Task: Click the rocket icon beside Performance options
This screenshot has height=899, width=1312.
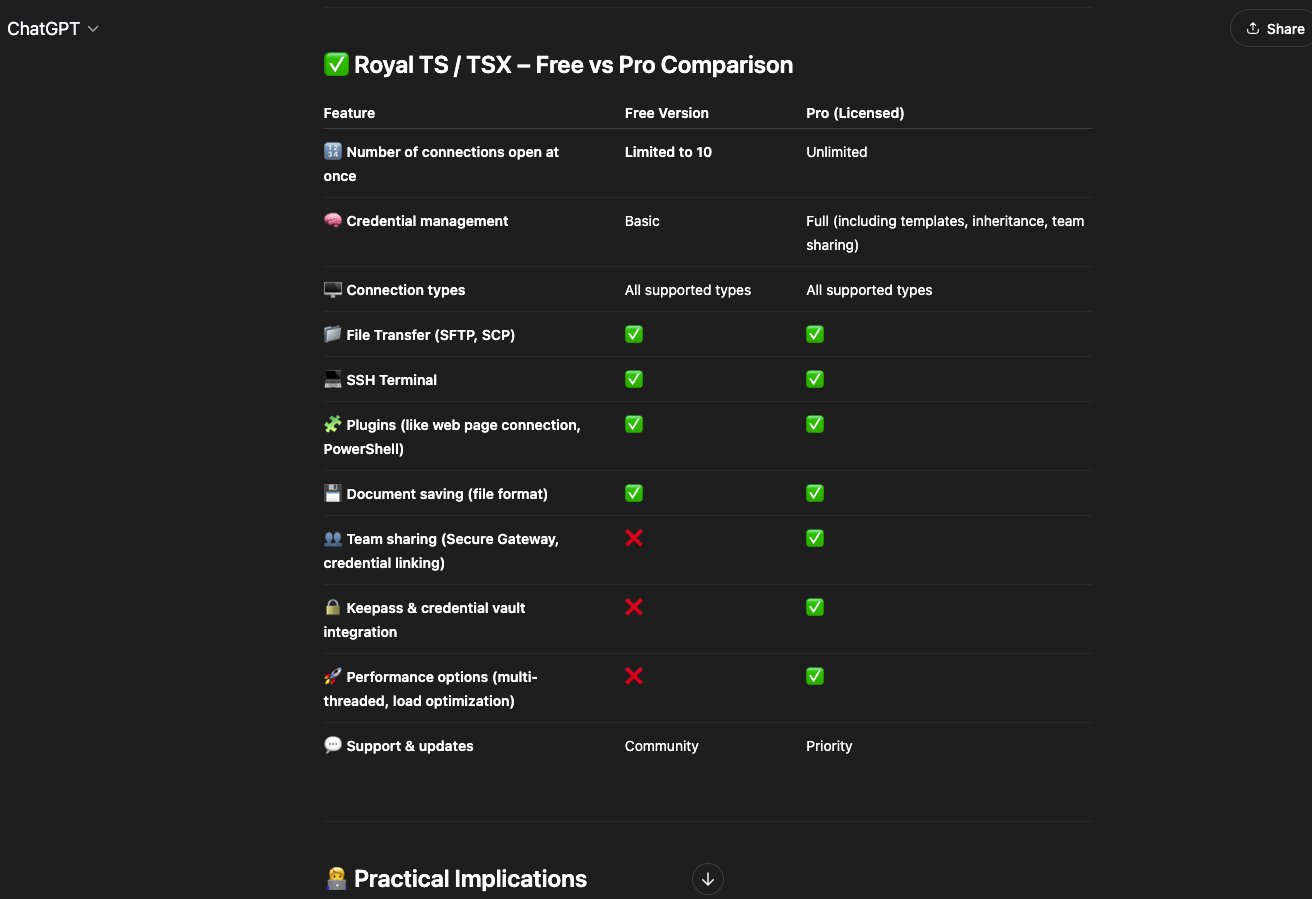Action: [x=333, y=677]
